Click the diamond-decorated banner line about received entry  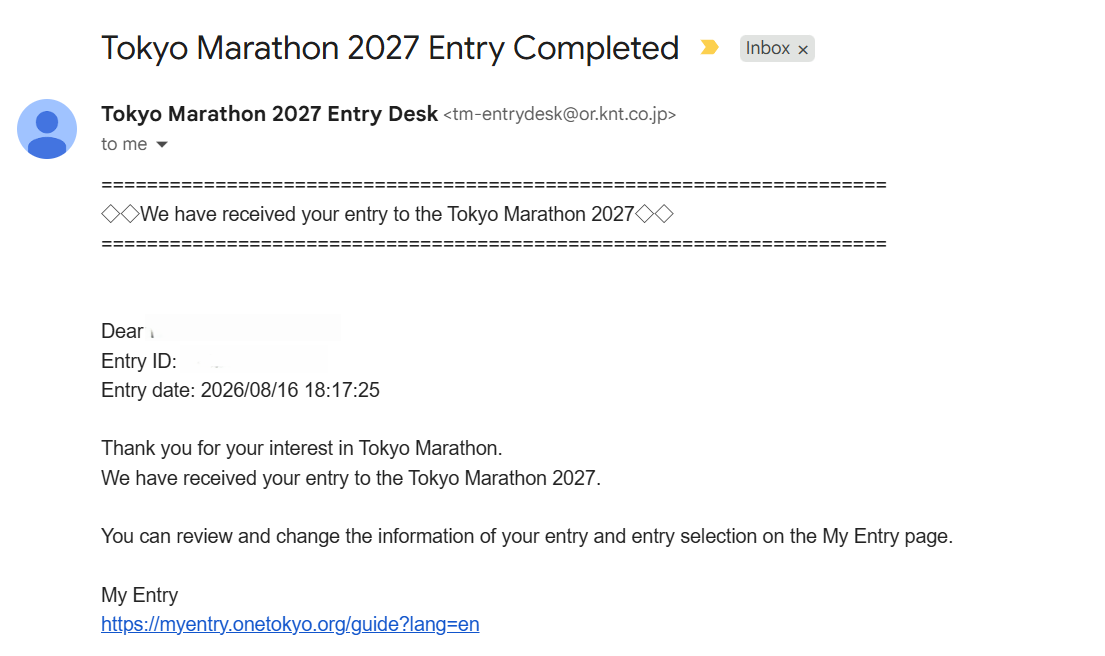tap(388, 214)
